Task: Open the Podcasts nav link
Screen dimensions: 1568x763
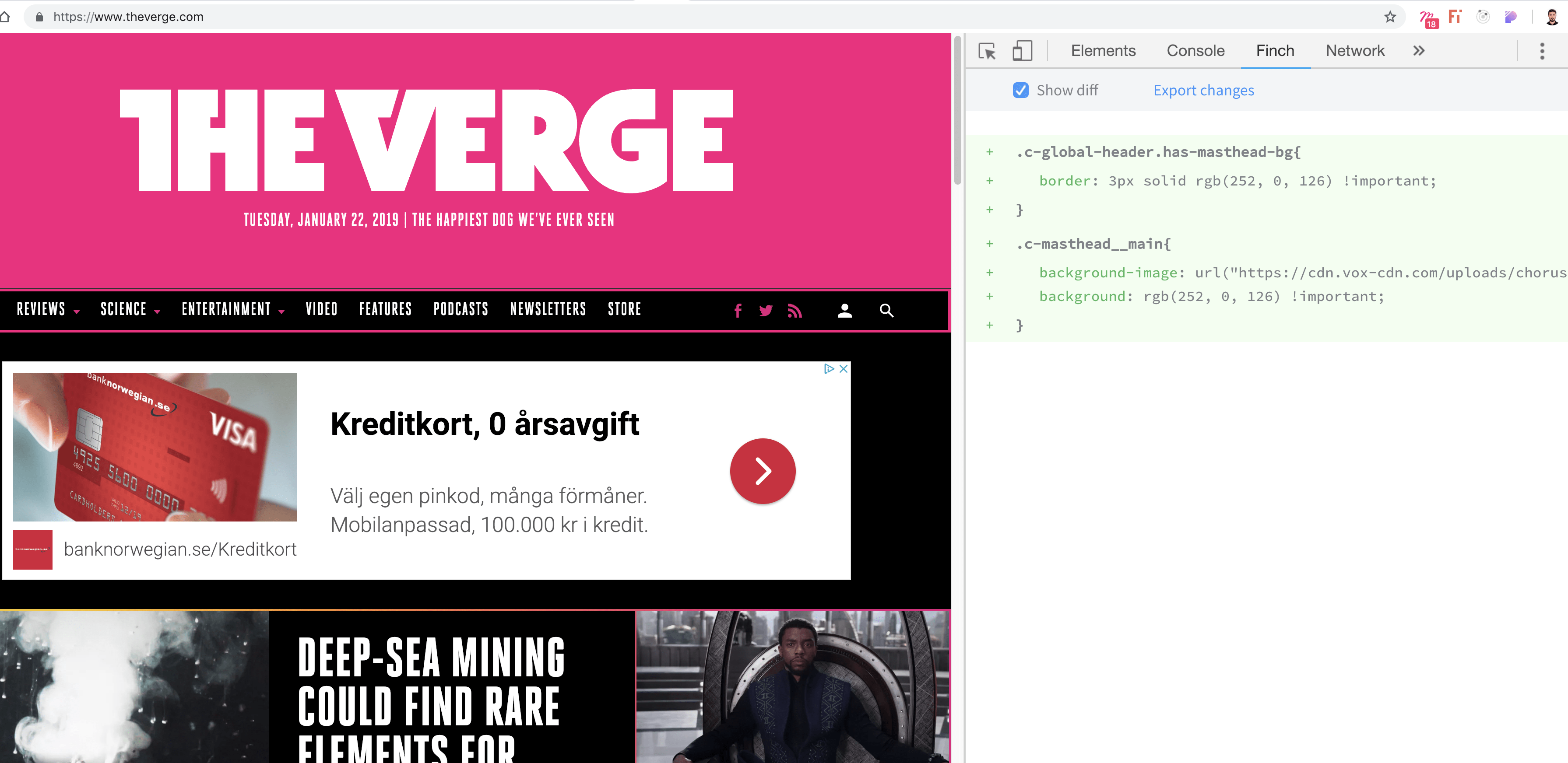Action: point(461,309)
